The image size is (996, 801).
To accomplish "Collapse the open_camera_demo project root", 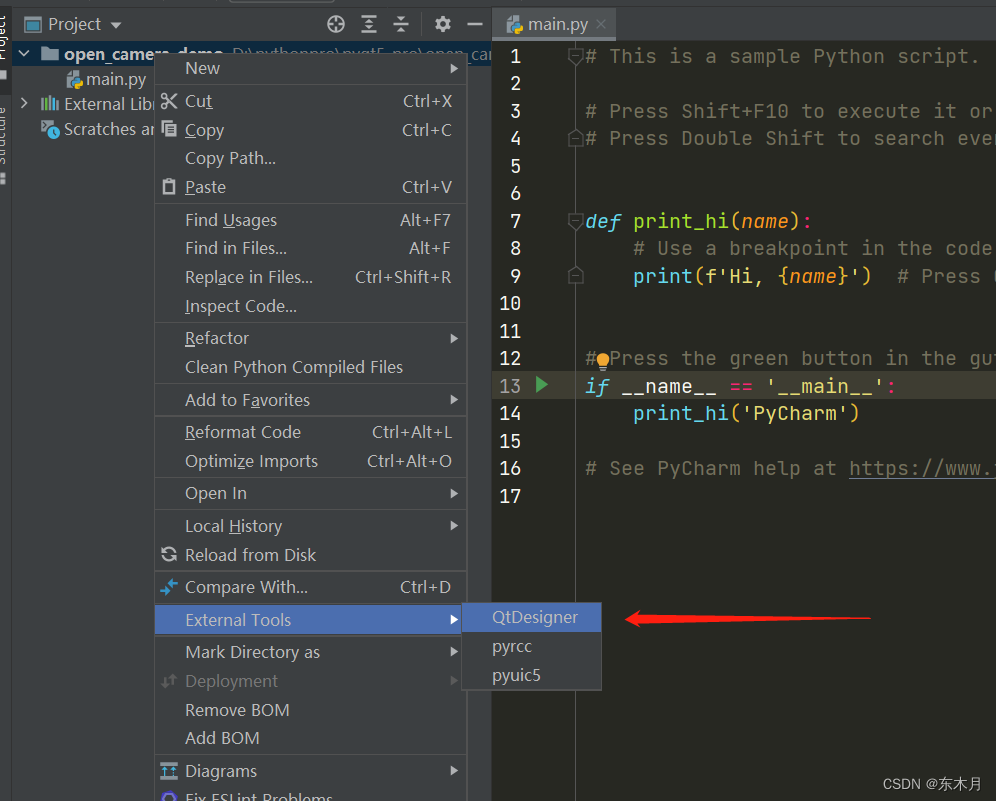I will tap(24, 53).
